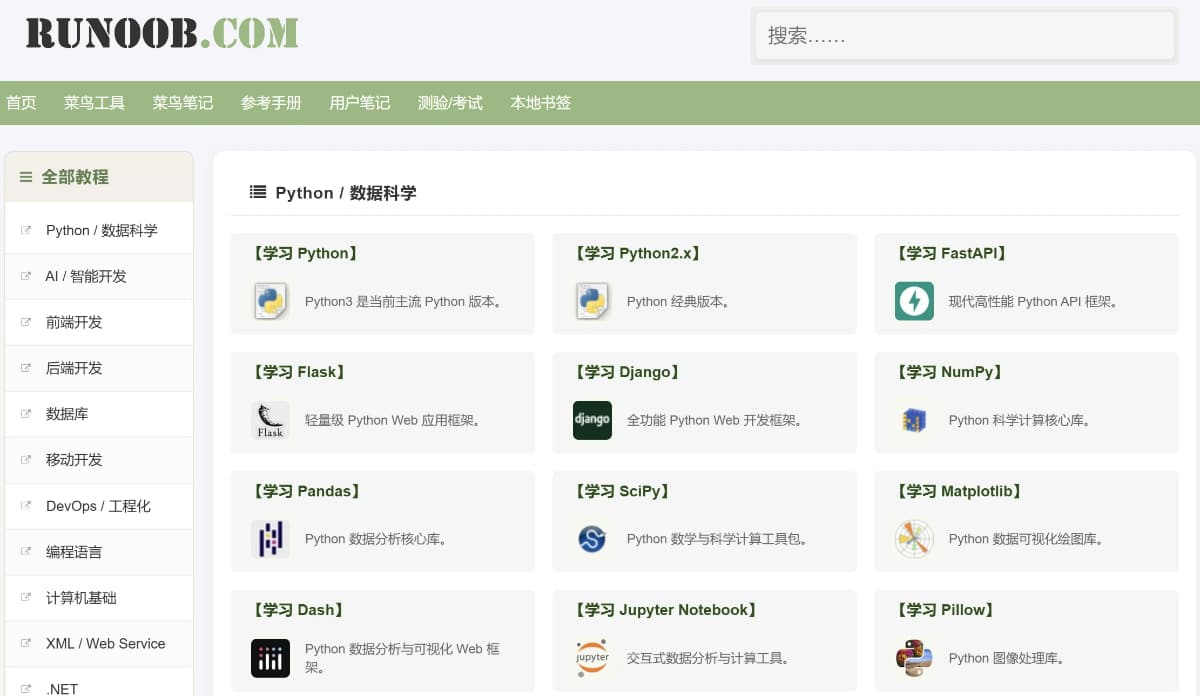The height and width of the screenshot is (696, 1200).
Task: Click the Dash black bars icon
Action: (270, 658)
